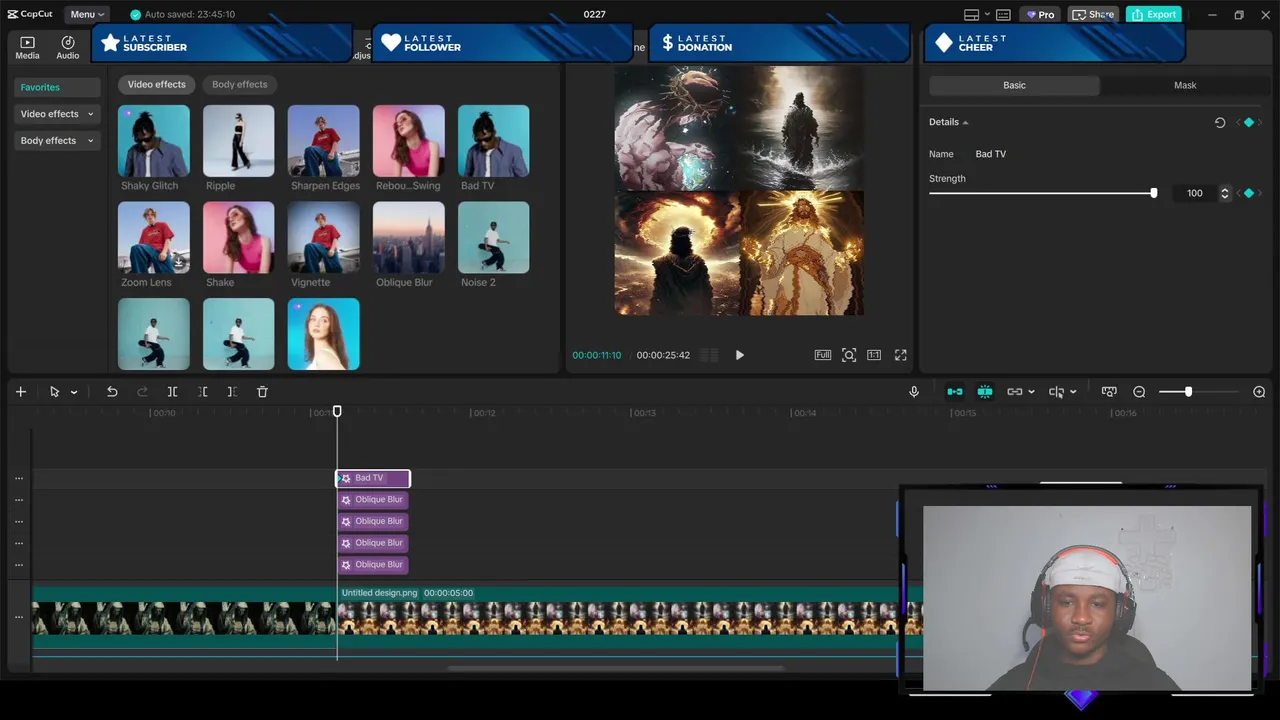Enter fullscreen preview
This screenshot has height=720, width=1280.
(x=901, y=355)
